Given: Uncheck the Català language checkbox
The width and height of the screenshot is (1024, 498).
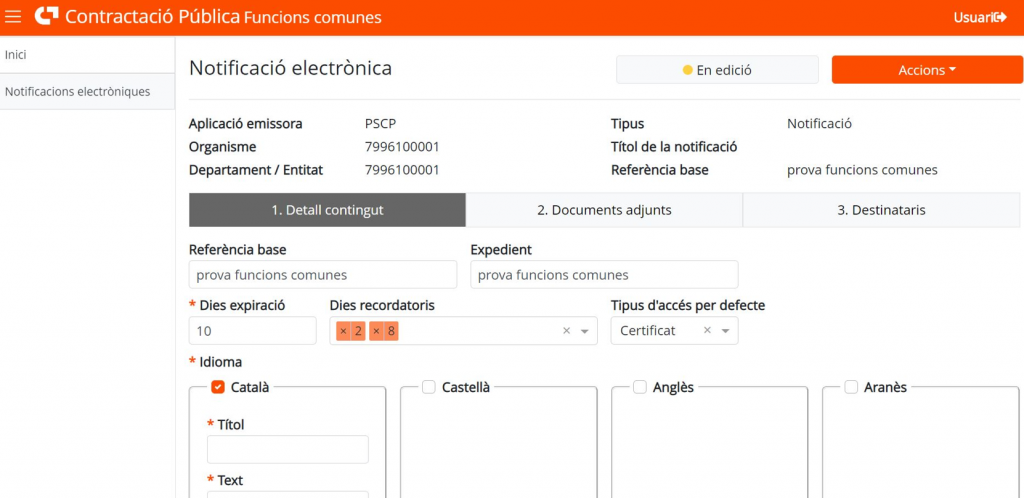Looking at the screenshot, I should click(x=218, y=387).
